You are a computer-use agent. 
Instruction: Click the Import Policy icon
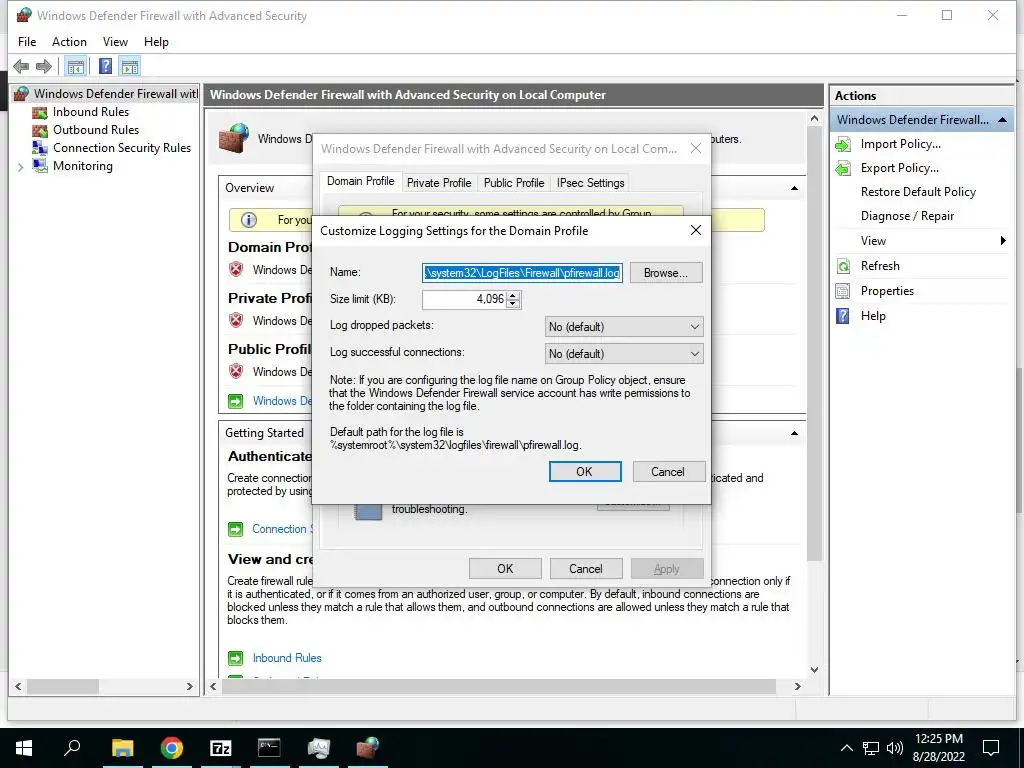pyautogui.click(x=843, y=144)
